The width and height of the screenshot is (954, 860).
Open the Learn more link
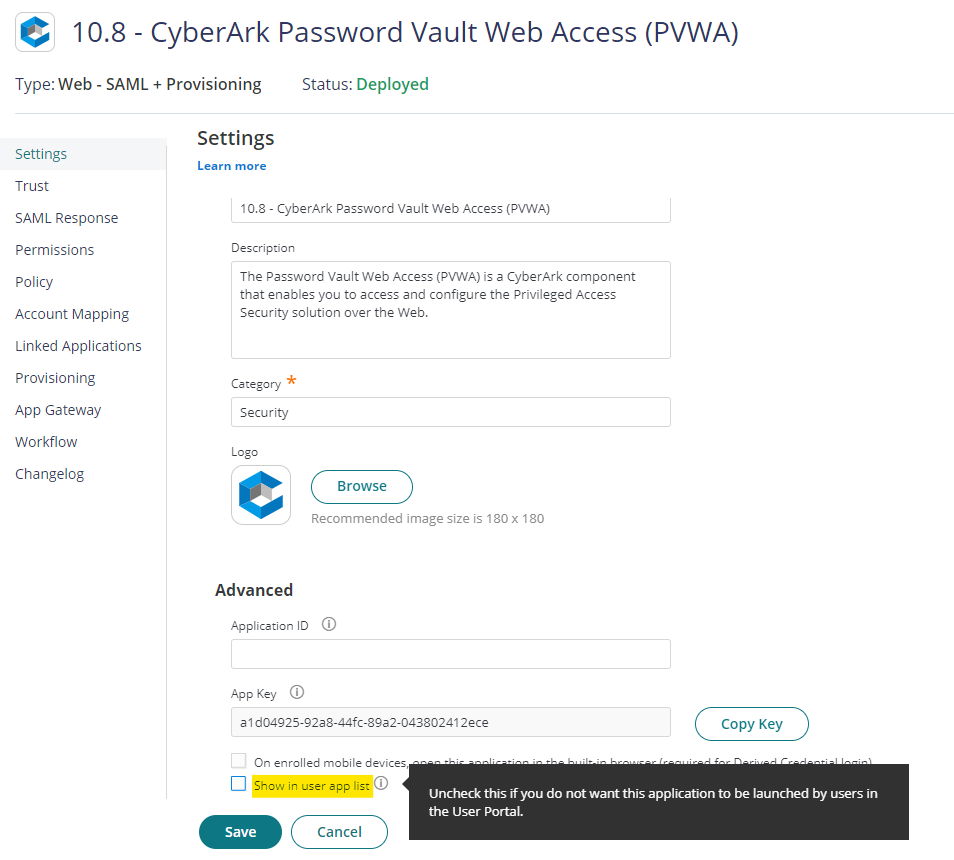pos(231,165)
